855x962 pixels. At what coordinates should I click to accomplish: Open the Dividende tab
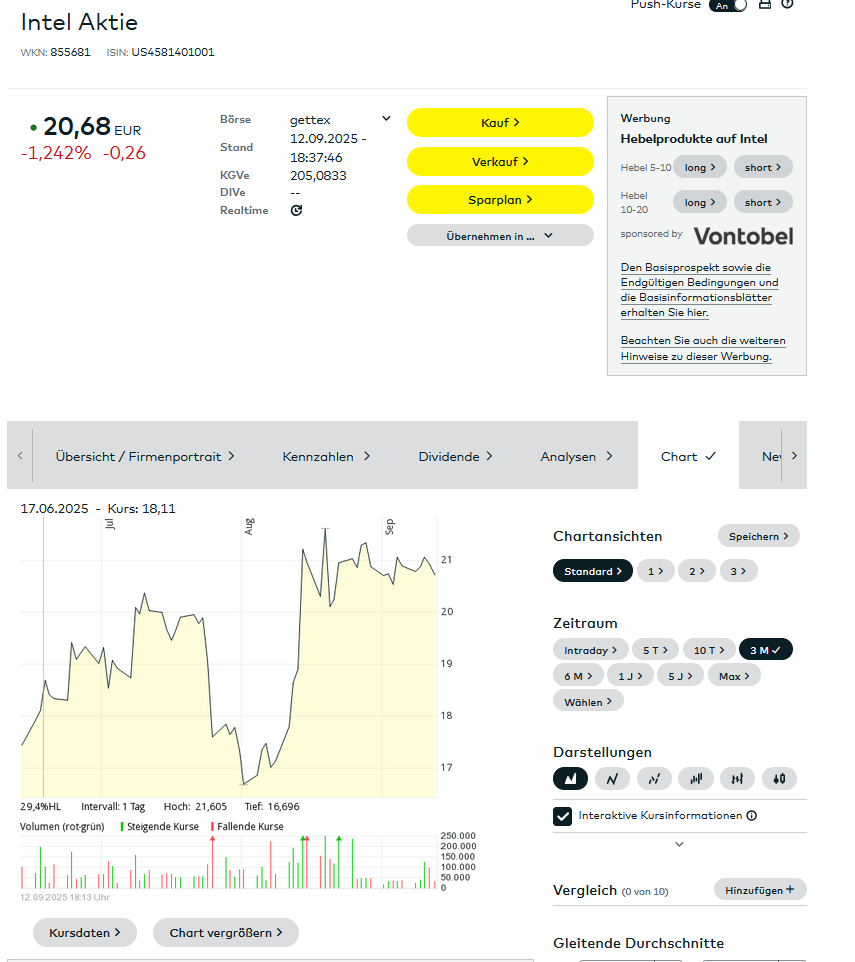pyautogui.click(x=455, y=456)
